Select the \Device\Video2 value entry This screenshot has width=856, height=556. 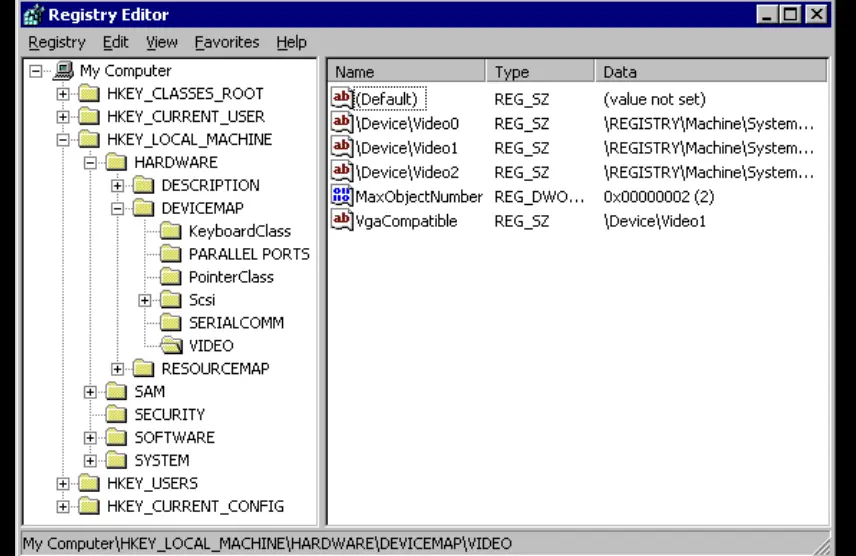(408, 173)
